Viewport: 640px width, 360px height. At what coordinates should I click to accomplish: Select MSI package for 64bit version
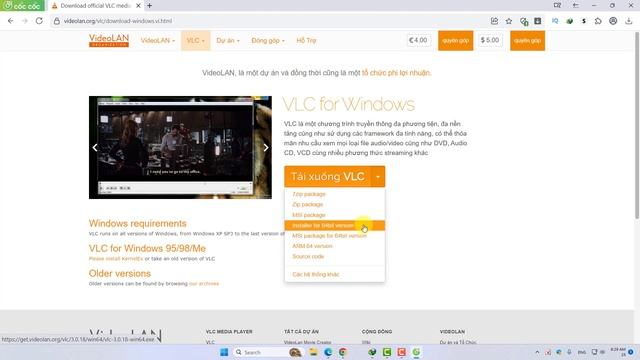[329, 236]
